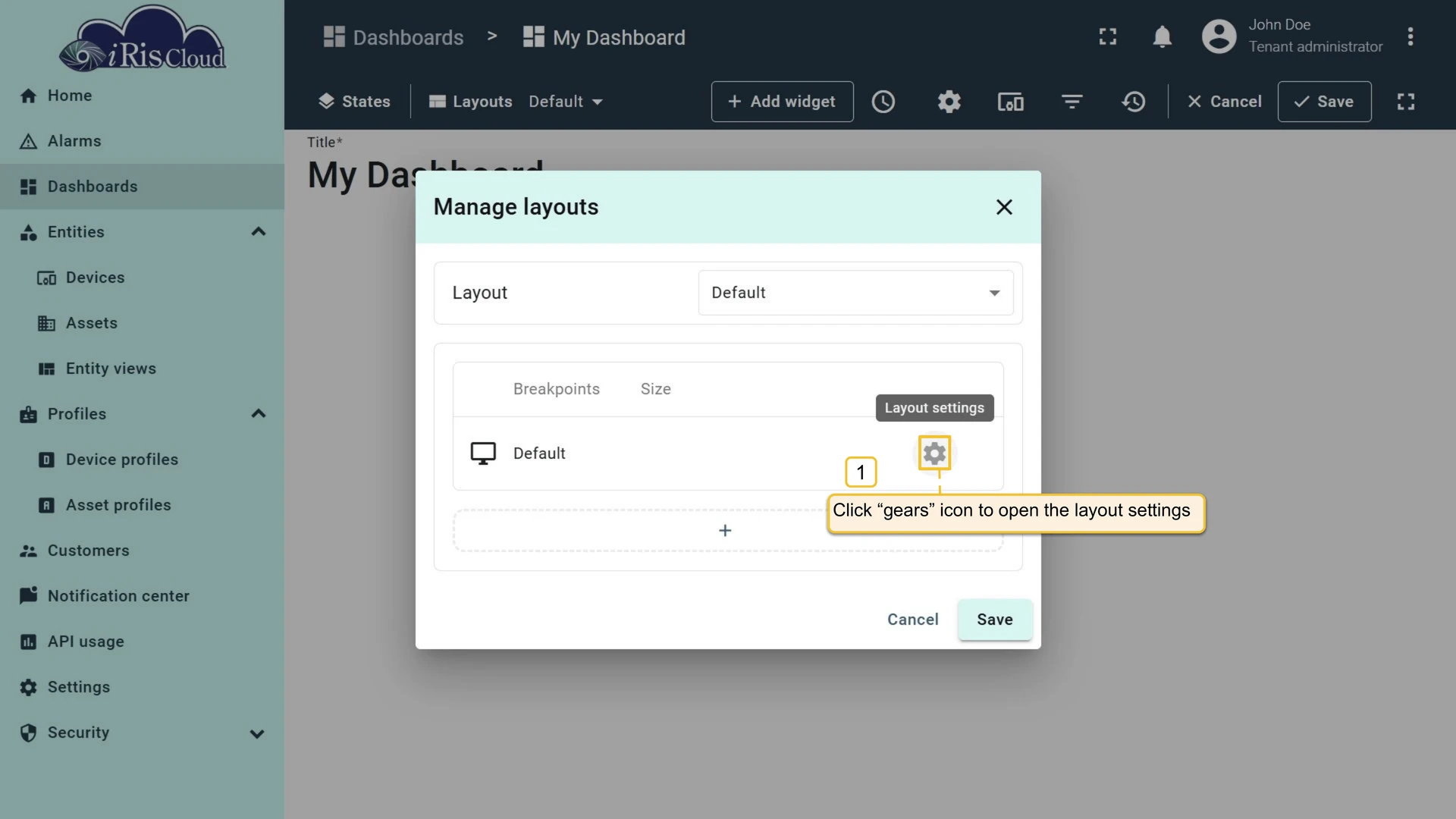Open the entity aliases icon
The width and height of the screenshot is (1456, 819).
click(1010, 102)
